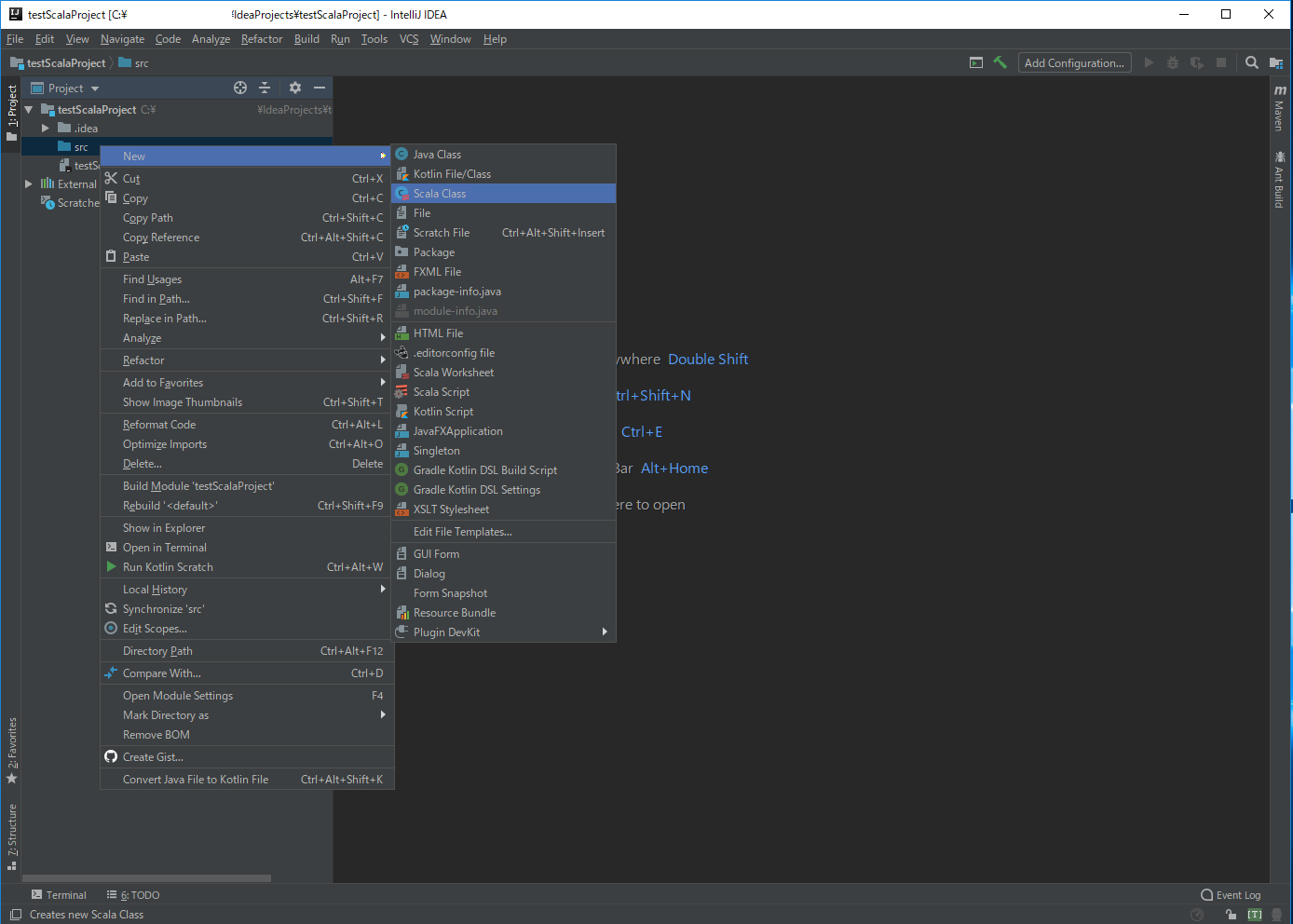Click the run with coverage icon in the toolbar
1293x924 pixels.
1197,62
